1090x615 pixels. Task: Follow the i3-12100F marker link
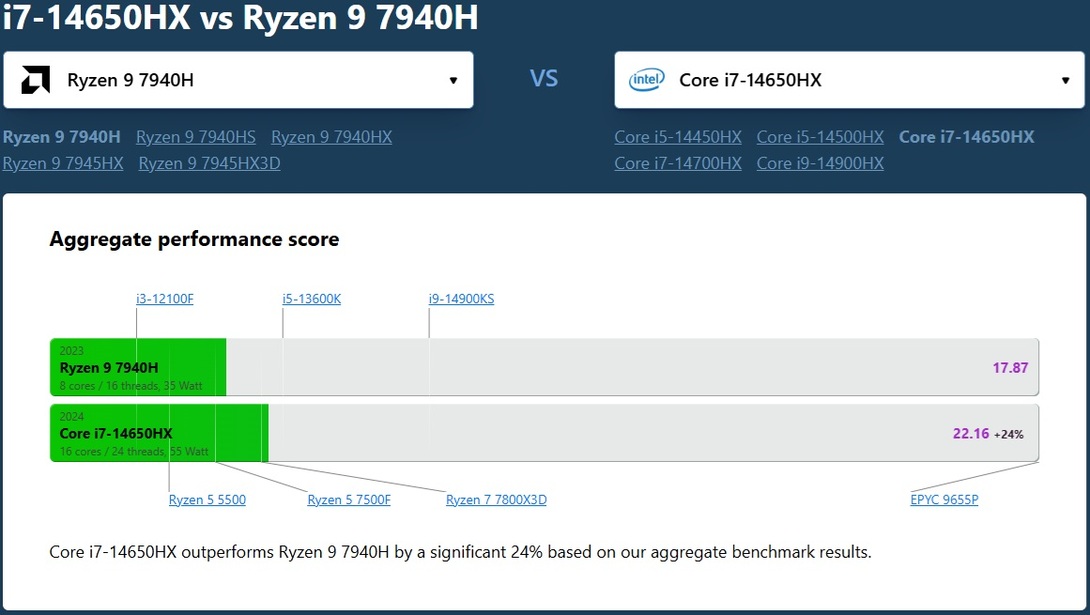point(165,299)
